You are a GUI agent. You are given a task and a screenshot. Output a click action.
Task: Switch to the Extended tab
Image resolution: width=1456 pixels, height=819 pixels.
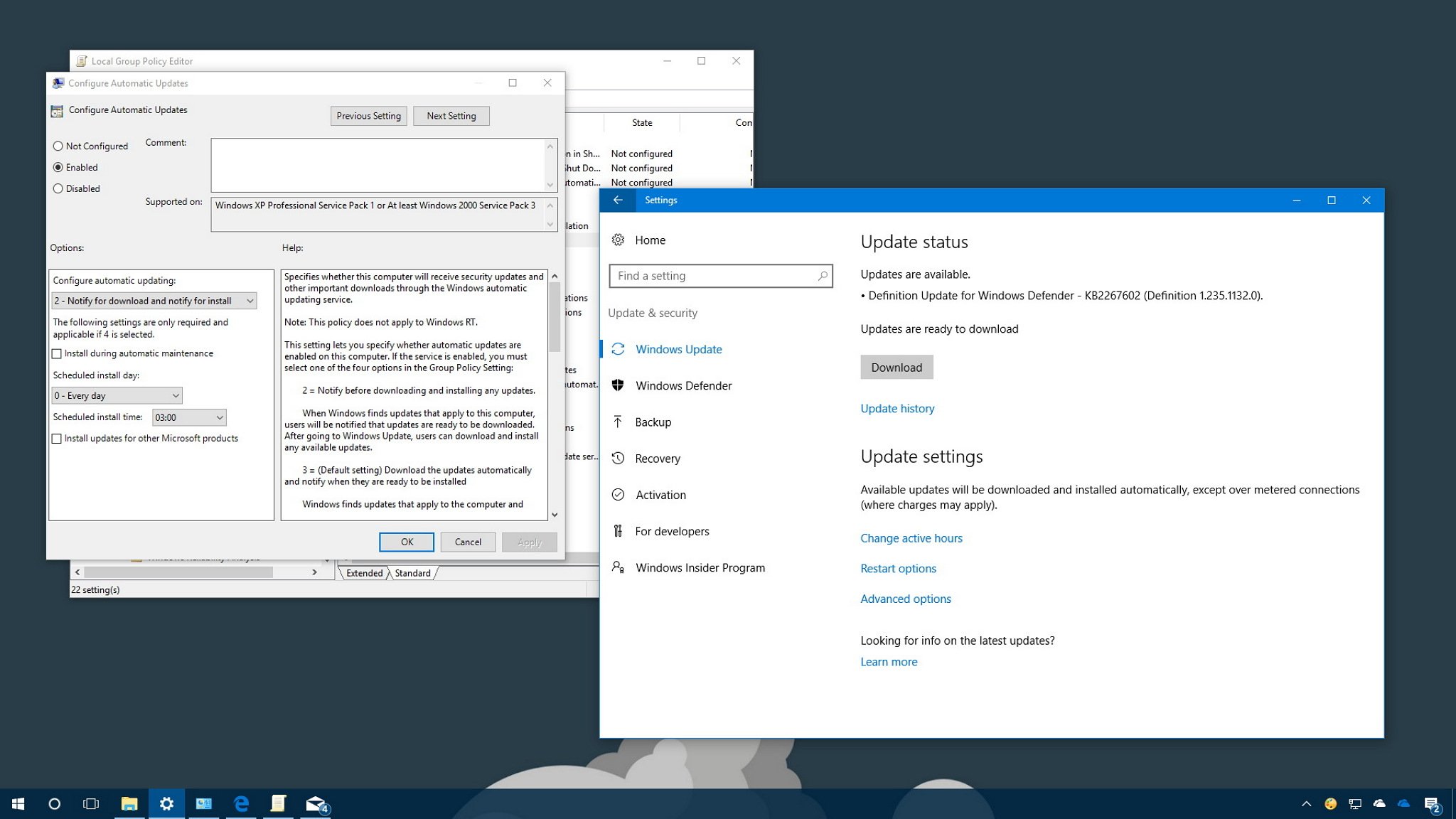tap(363, 572)
